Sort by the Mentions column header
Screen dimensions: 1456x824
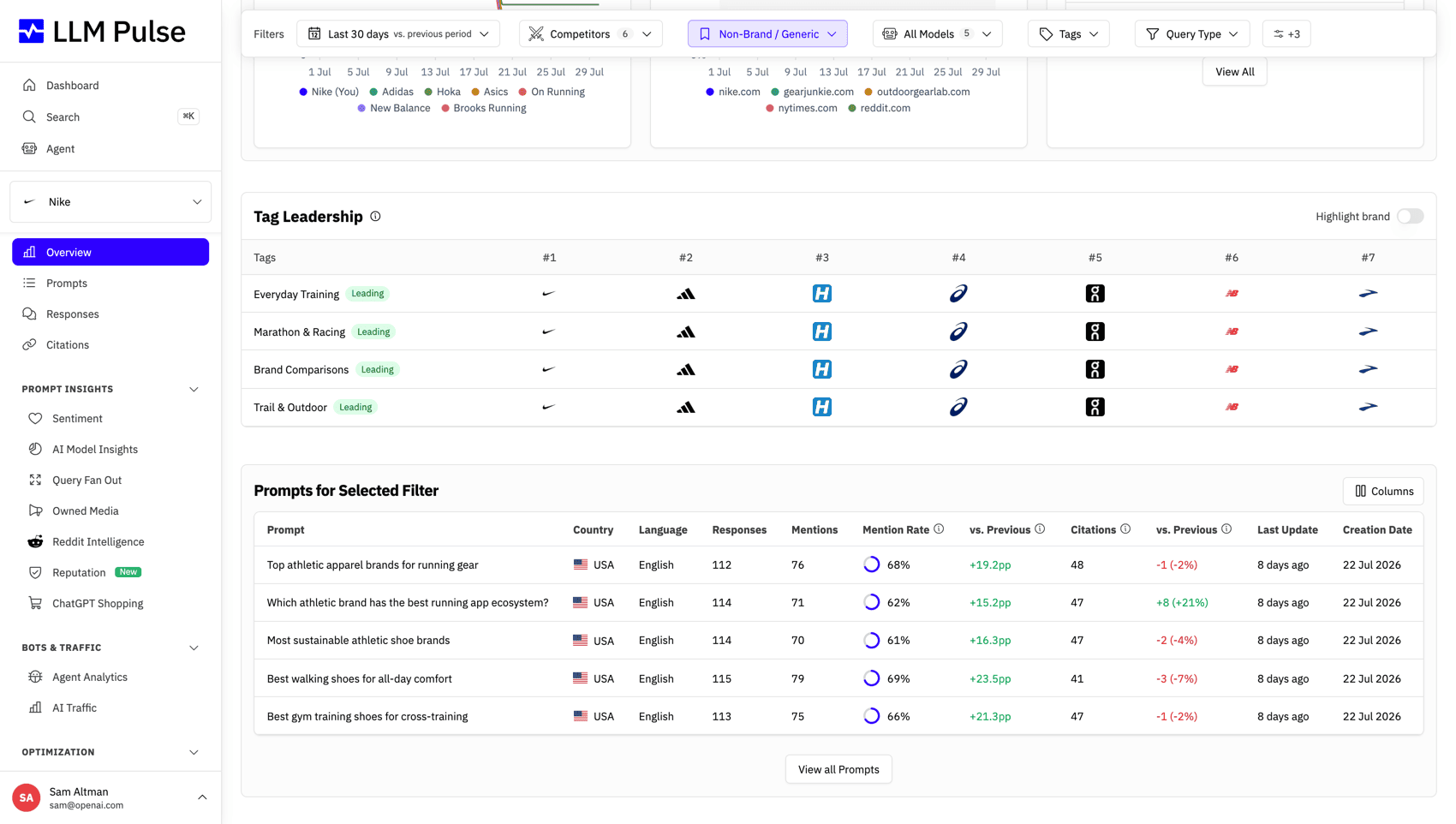(x=814, y=529)
